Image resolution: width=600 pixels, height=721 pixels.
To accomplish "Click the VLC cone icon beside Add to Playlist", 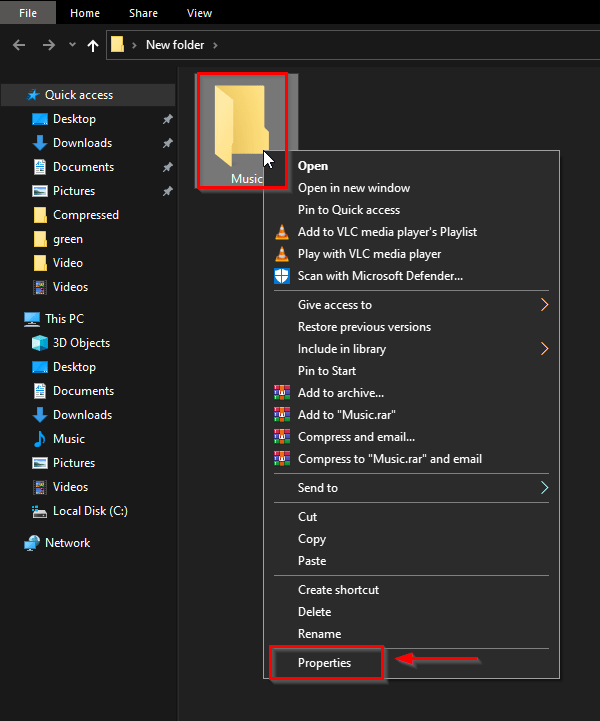I will tap(282, 232).
